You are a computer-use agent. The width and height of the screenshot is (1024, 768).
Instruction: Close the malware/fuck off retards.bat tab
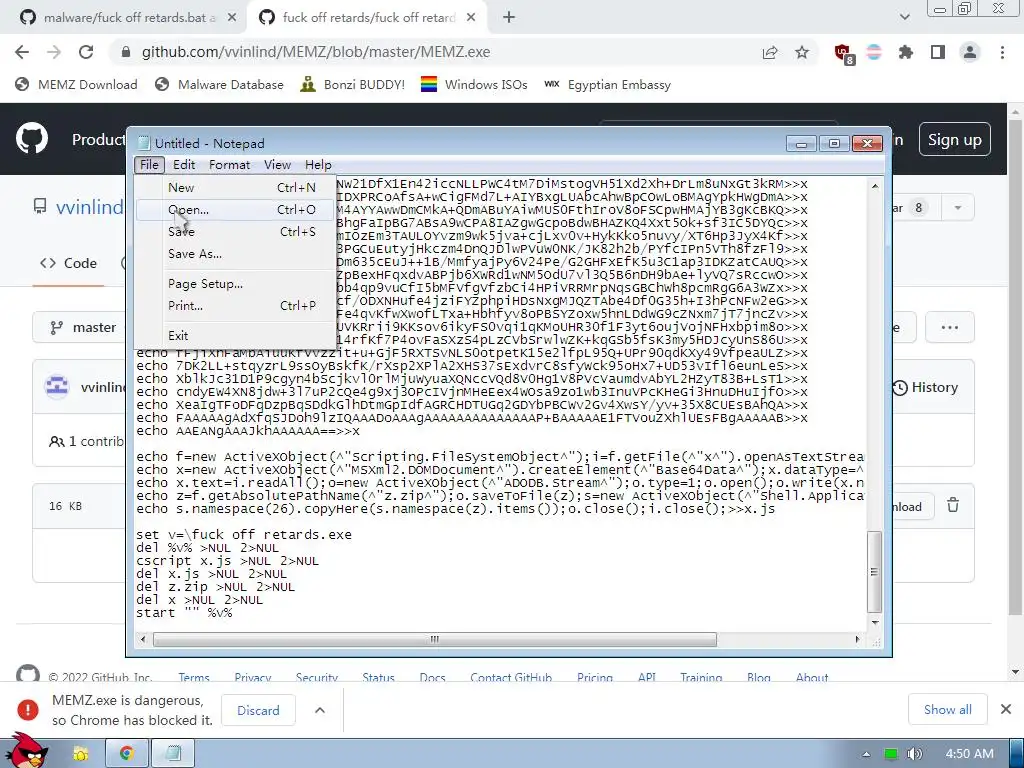[x=232, y=18]
